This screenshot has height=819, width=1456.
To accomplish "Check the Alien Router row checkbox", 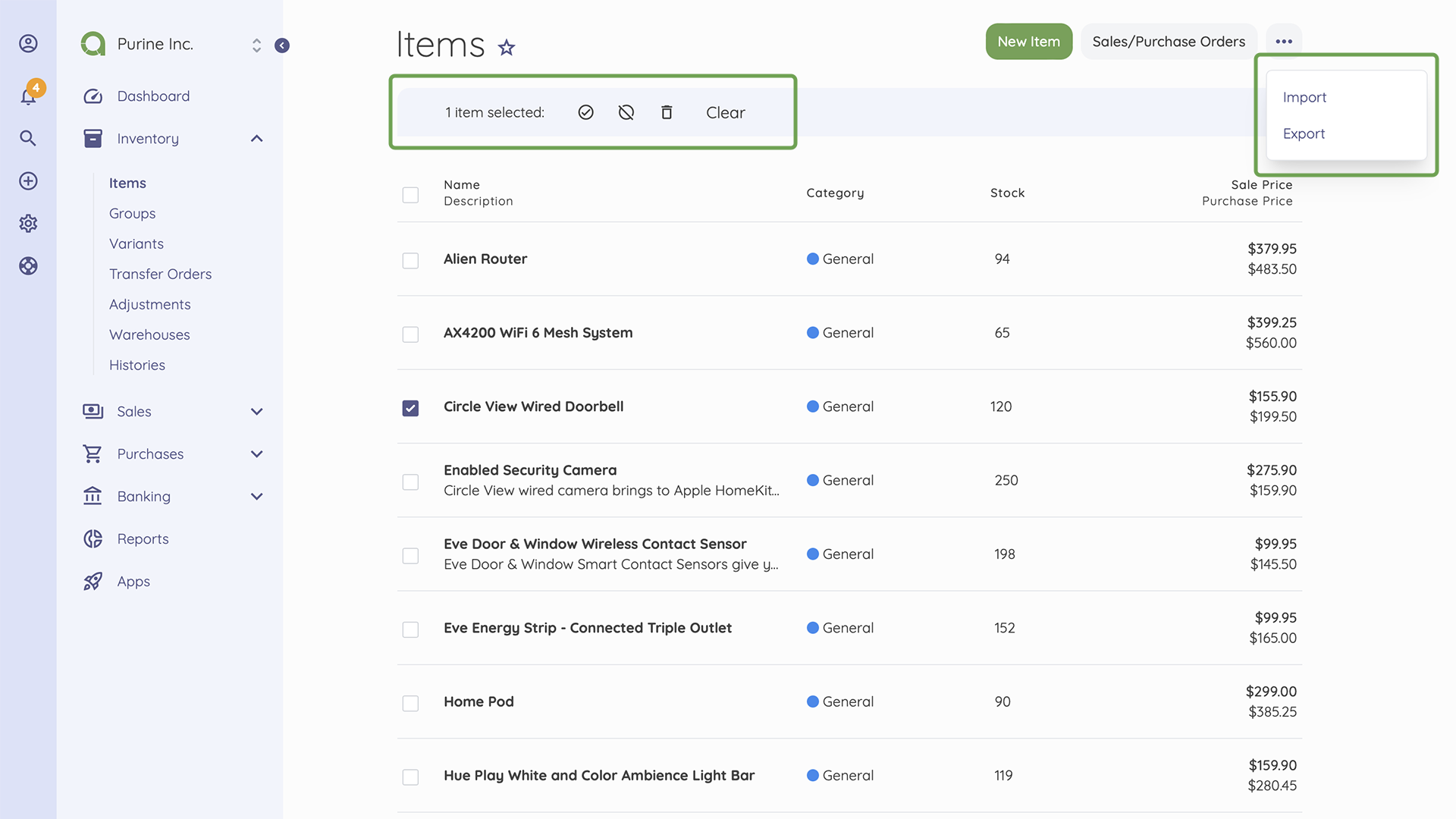I will [410, 260].
